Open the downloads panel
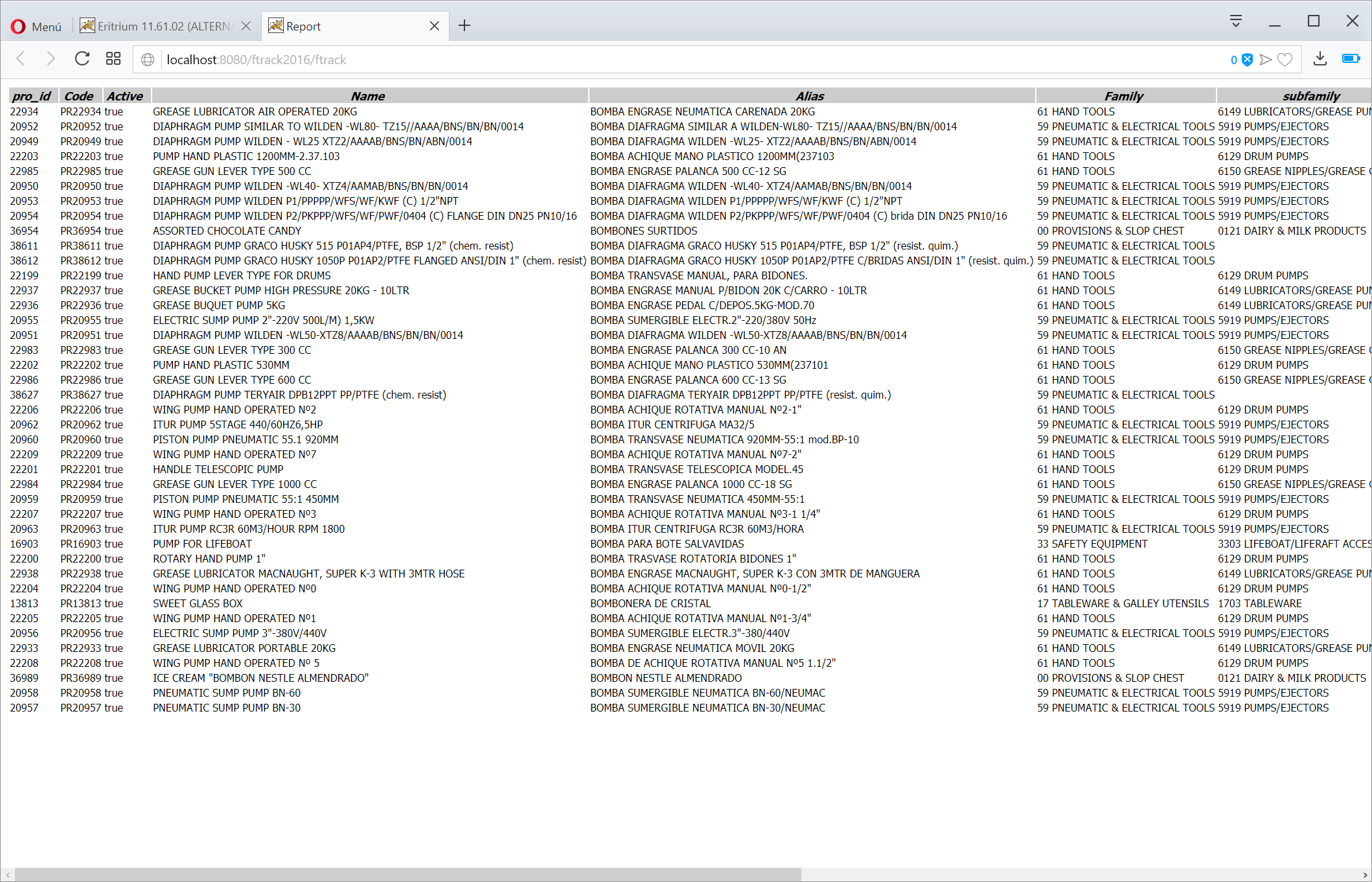The image size is (1372, 882). 1320,60
